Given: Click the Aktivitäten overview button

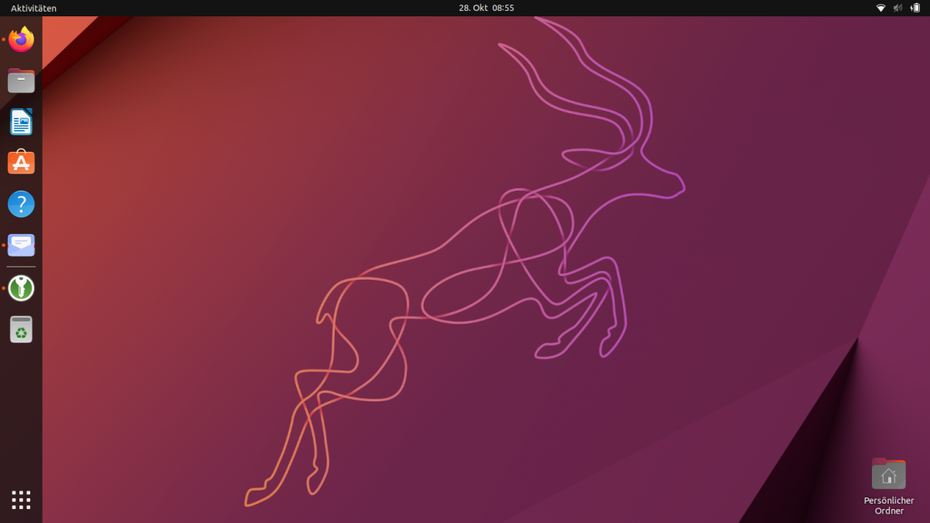Looking at the screenshot, I should point(34,8).
